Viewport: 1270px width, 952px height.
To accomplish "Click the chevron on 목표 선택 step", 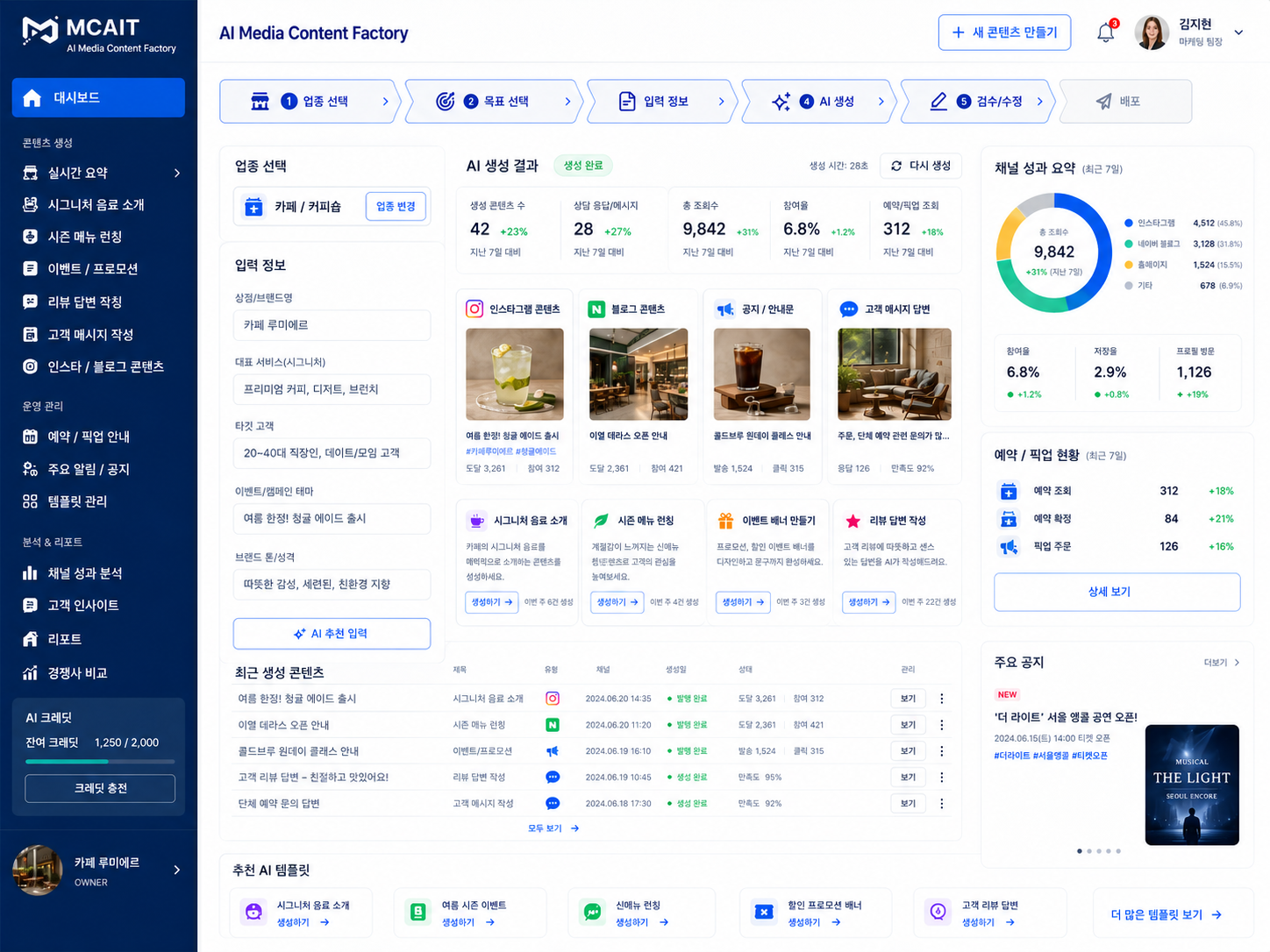I will 567,102.
